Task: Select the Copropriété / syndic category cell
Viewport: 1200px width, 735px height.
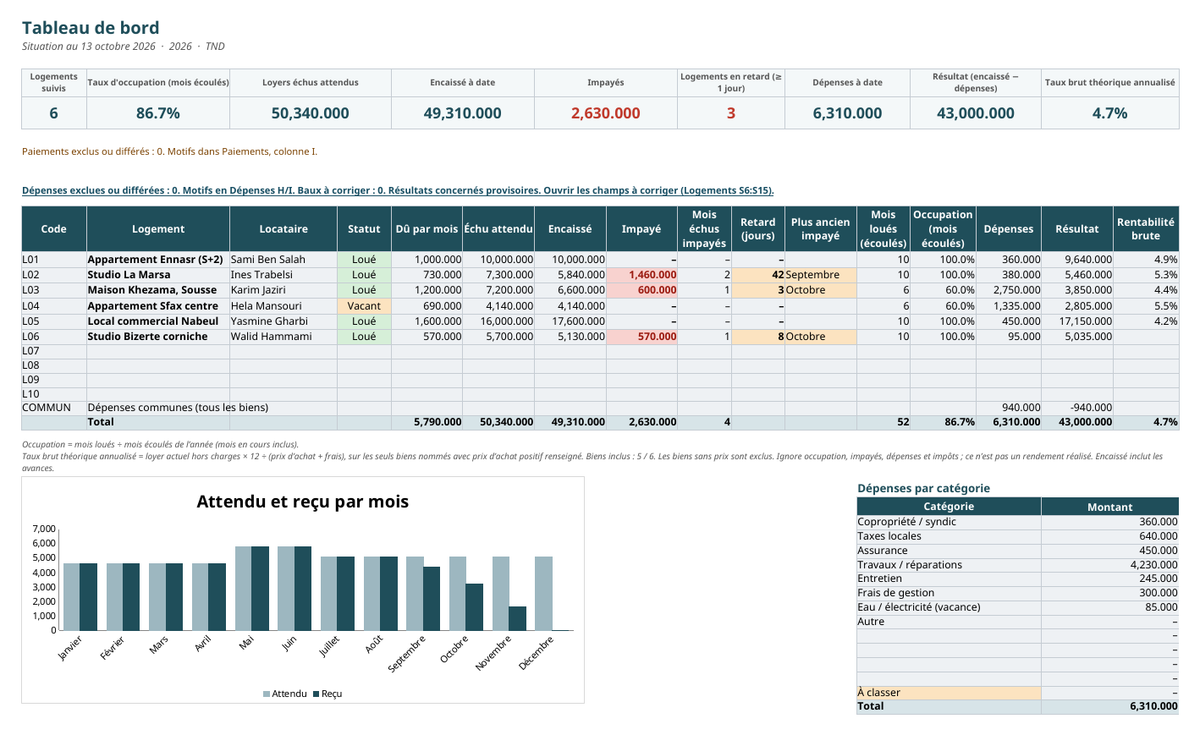Action: [x=948, y=521]
